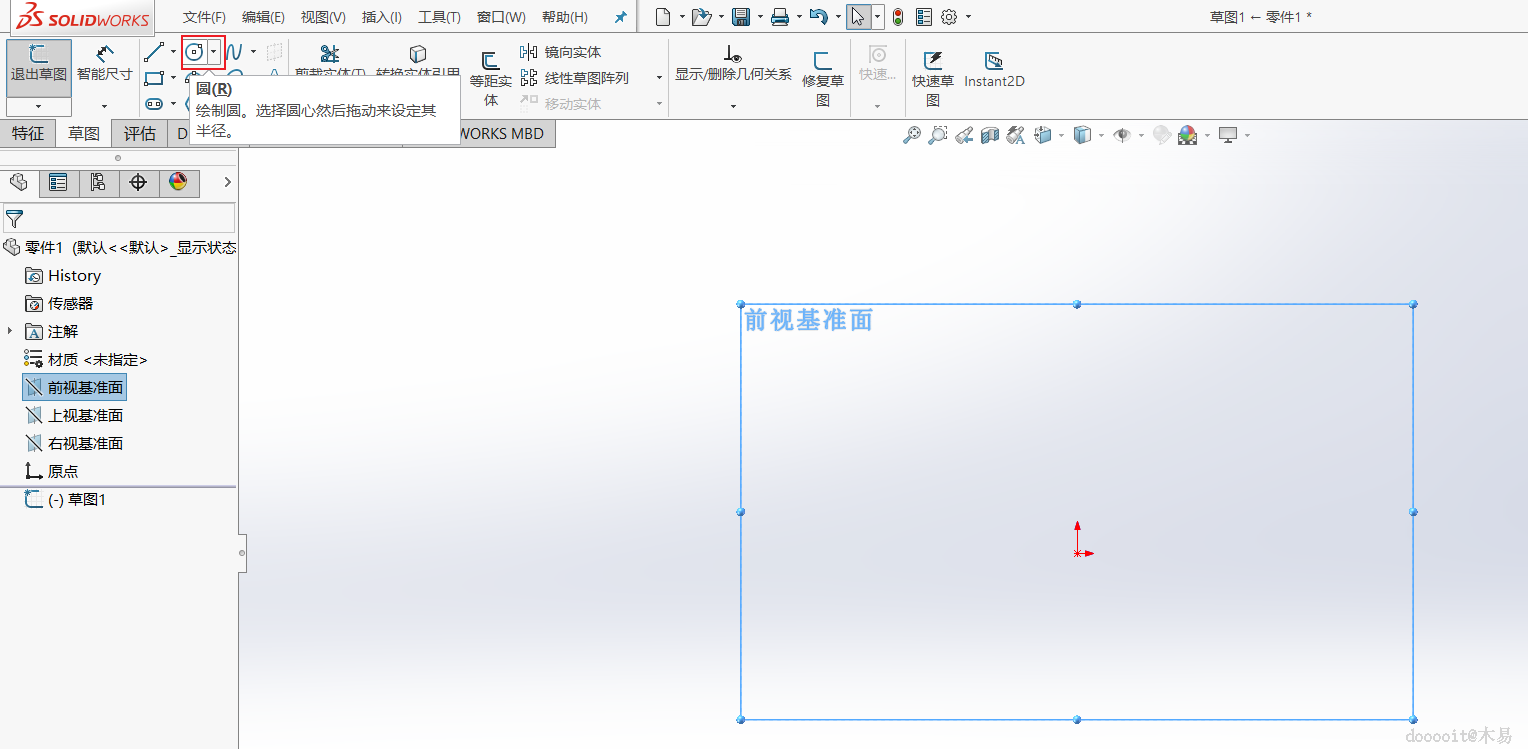The image size is (1528, 749).
Task: Click the Save icon in the top toolbar
Action: pyautogui.click(x=741, y=17)
